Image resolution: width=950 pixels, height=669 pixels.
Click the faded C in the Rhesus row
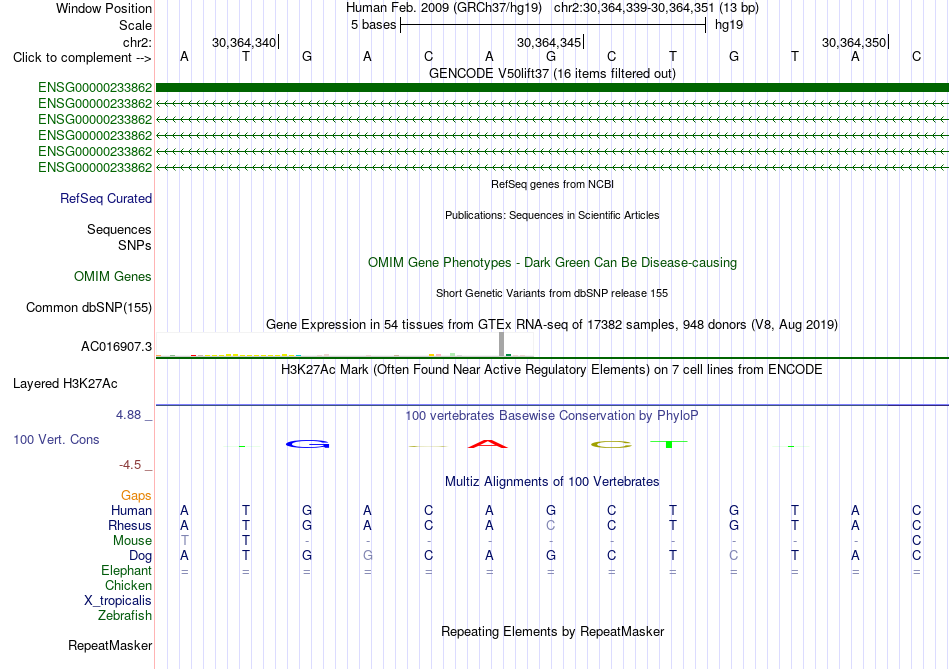(x=550, y=525)
